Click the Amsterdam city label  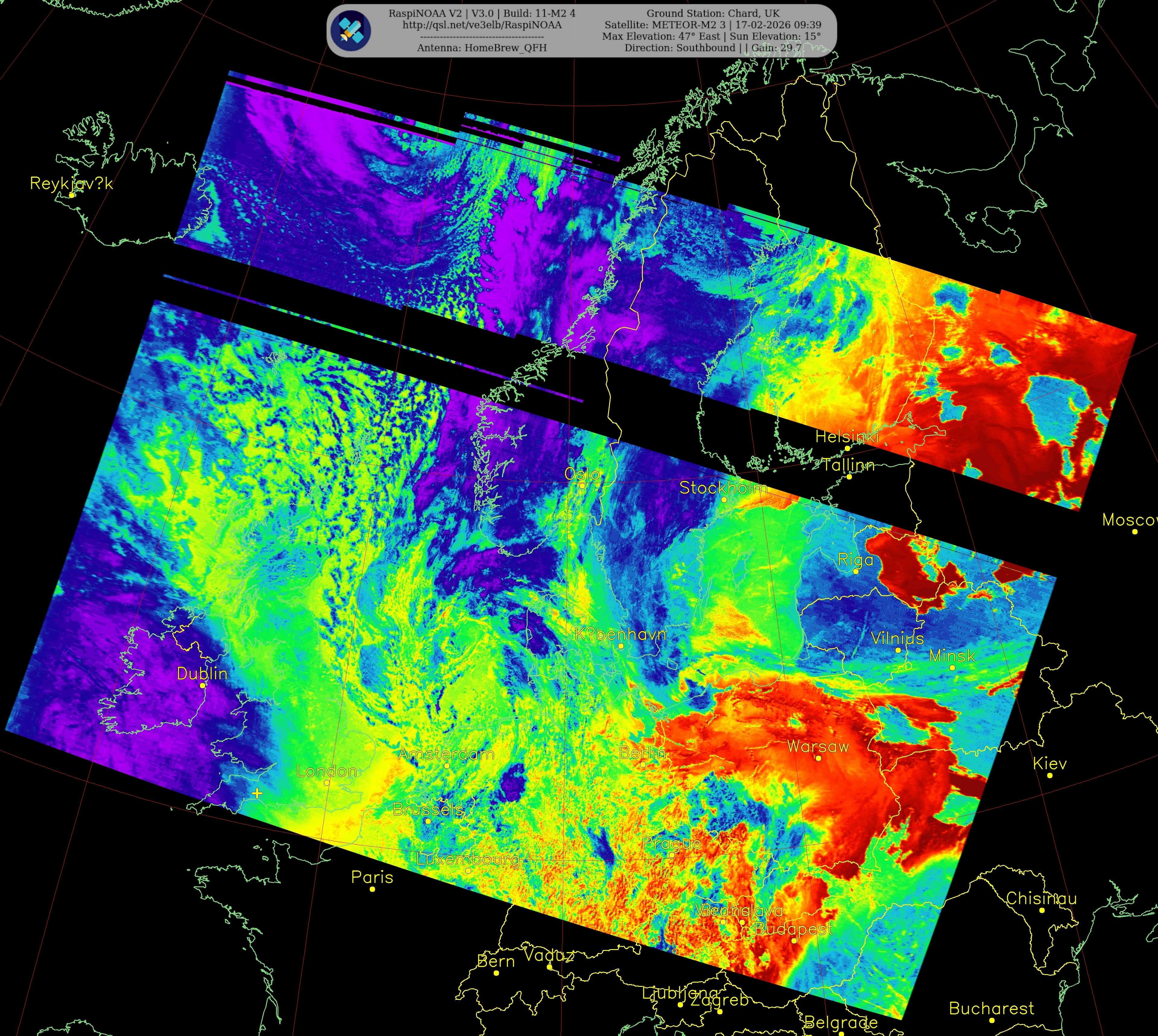click(x=446, y=754)
